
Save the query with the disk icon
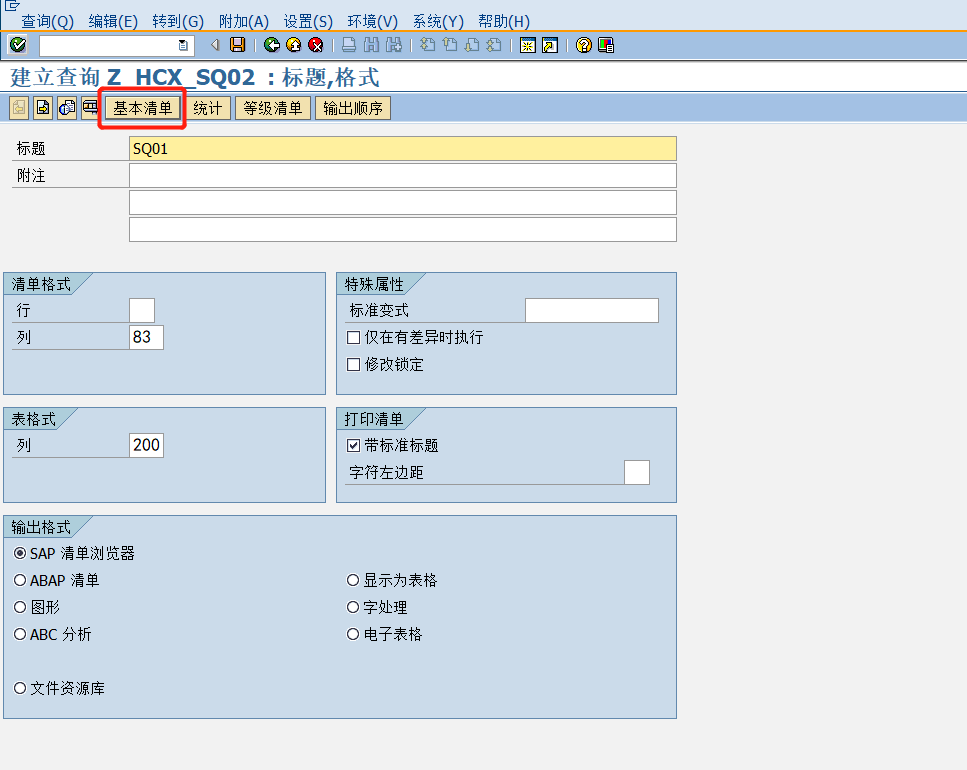coord(236,45)
